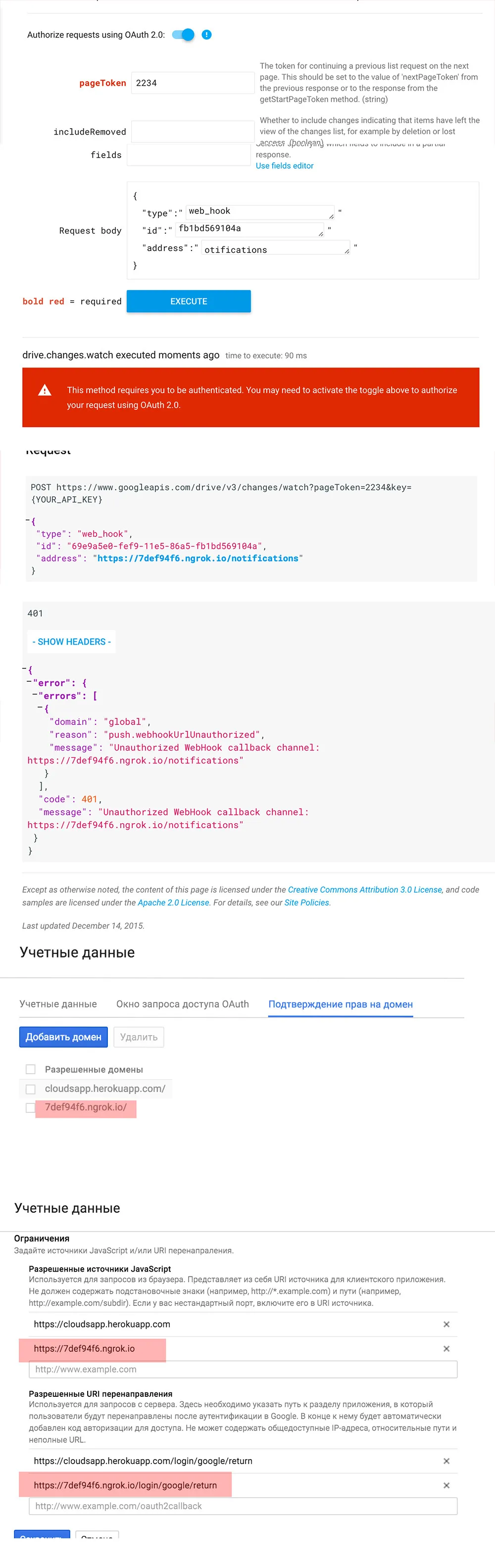Open the Учетные данные tab
The width and height of the screenshot is (495, 1568).
coord(58,1004)
